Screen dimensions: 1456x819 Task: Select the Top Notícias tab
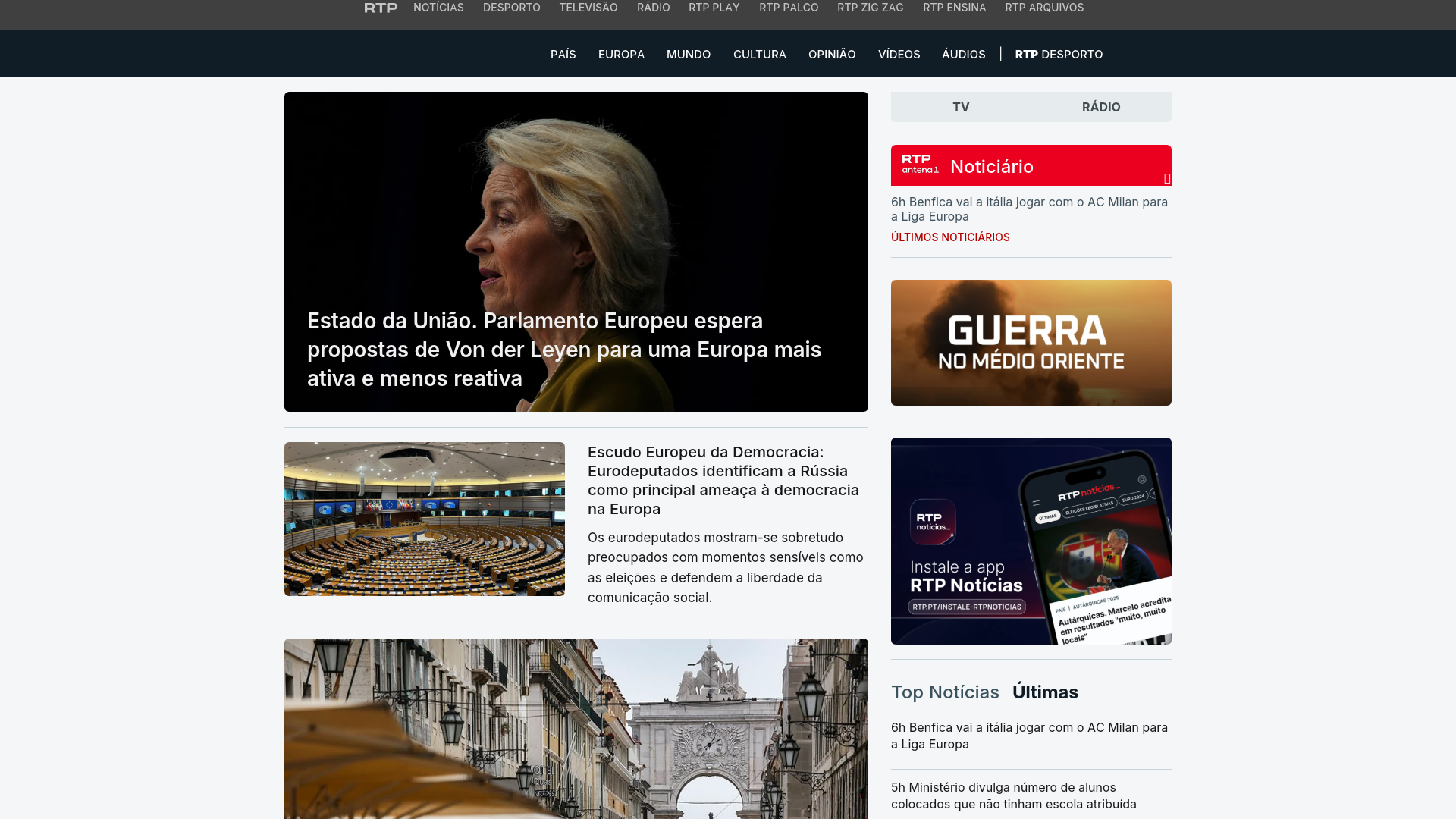click(945, 692)
